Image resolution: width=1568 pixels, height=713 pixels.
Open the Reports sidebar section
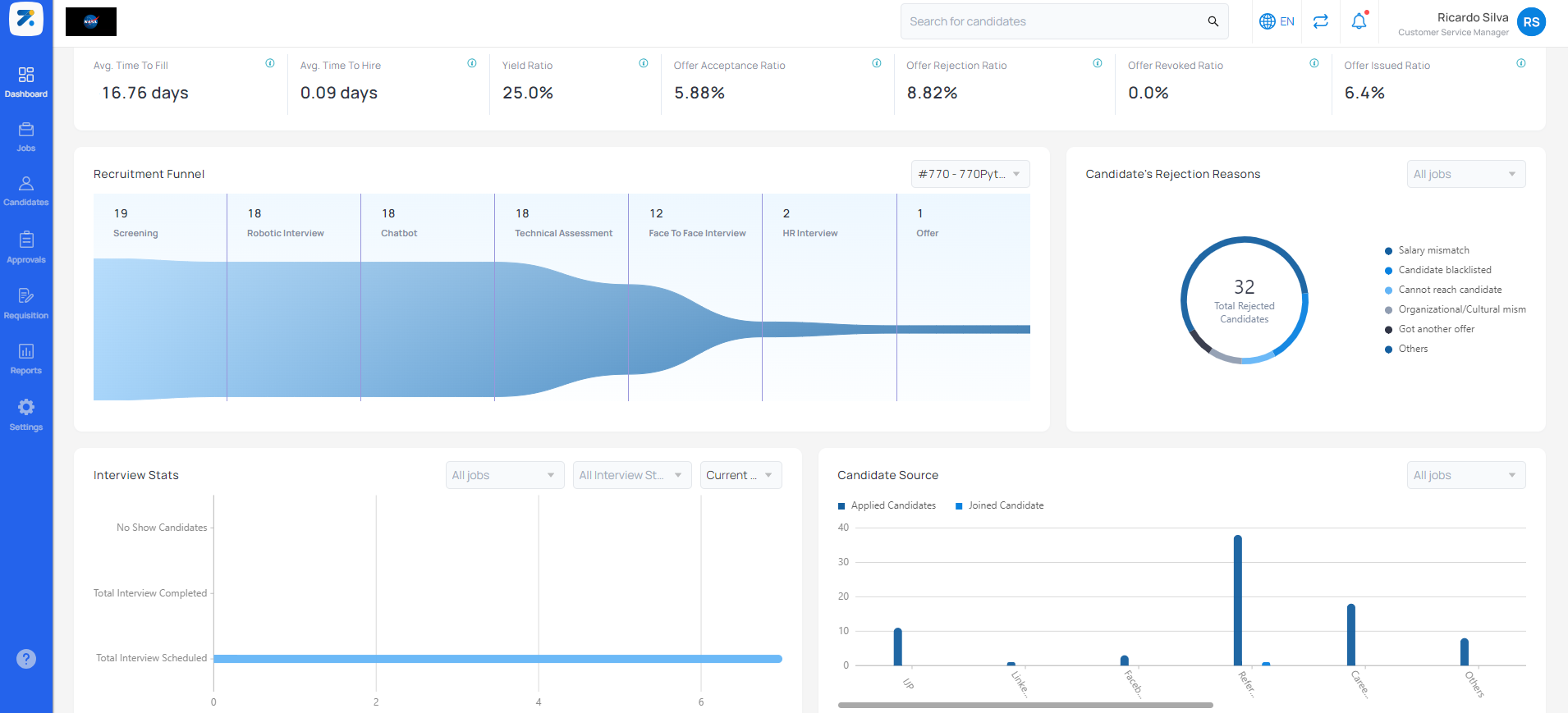tap(26, 359)
